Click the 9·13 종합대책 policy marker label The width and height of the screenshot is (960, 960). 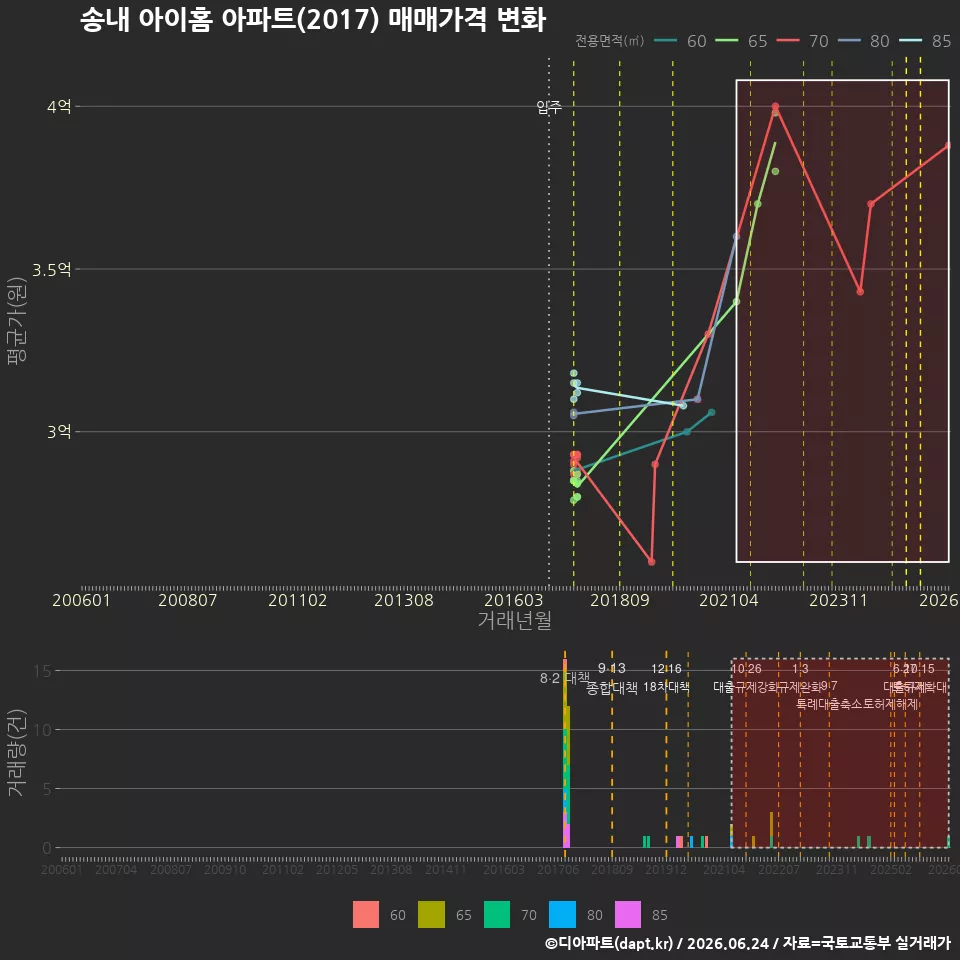(x=612, y=678)
